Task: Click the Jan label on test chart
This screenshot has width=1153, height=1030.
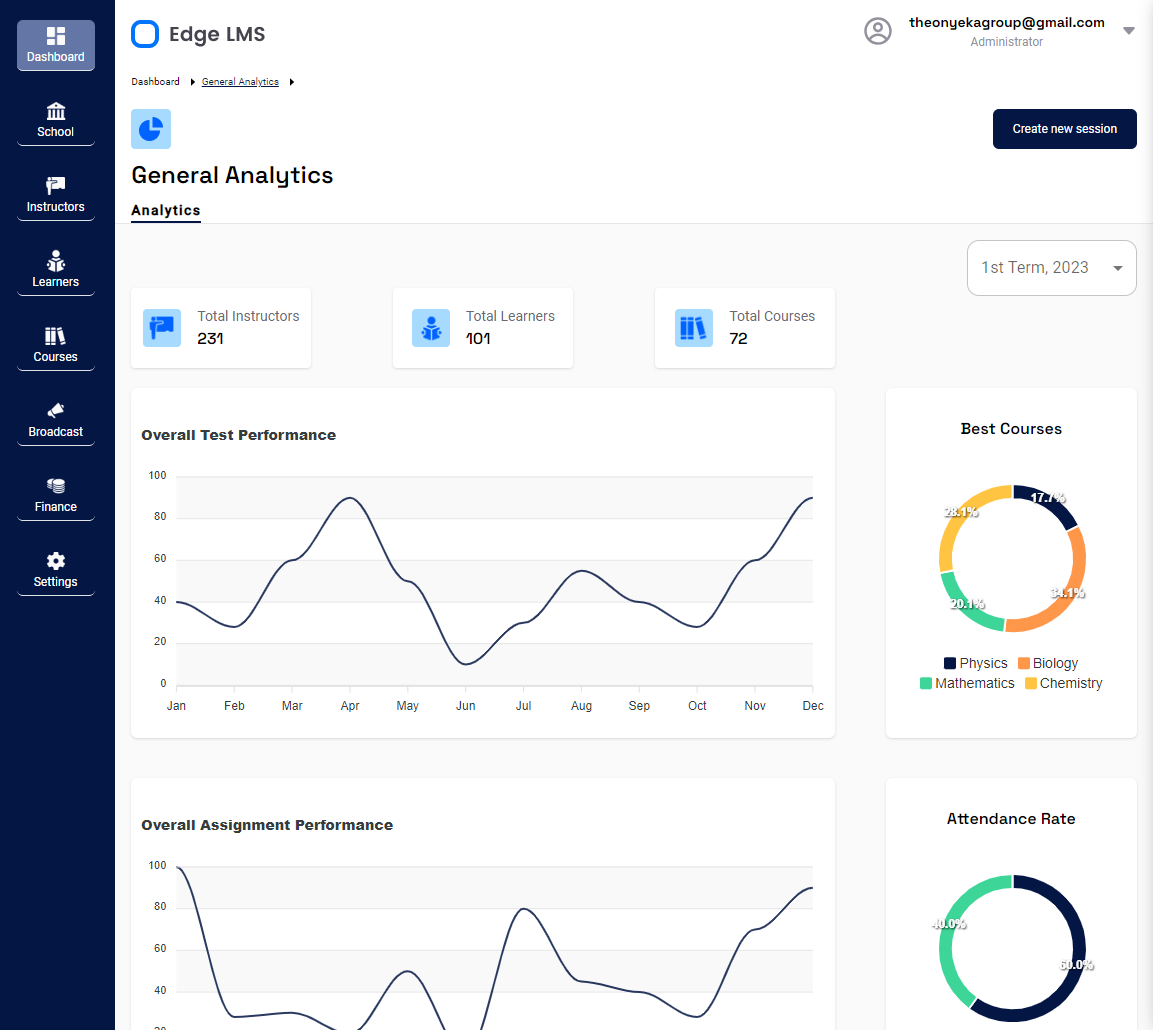Action: pos(176,706)
